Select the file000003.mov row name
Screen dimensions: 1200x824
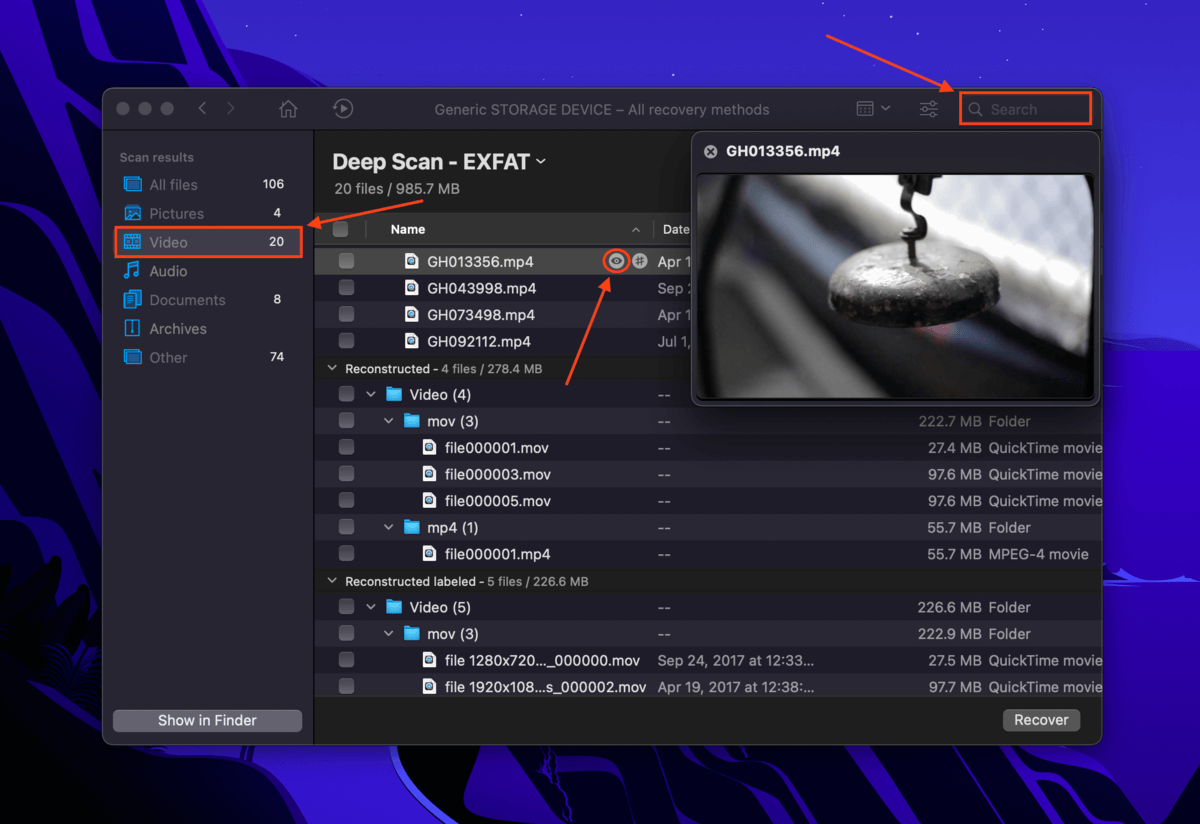tap(497, 474)
